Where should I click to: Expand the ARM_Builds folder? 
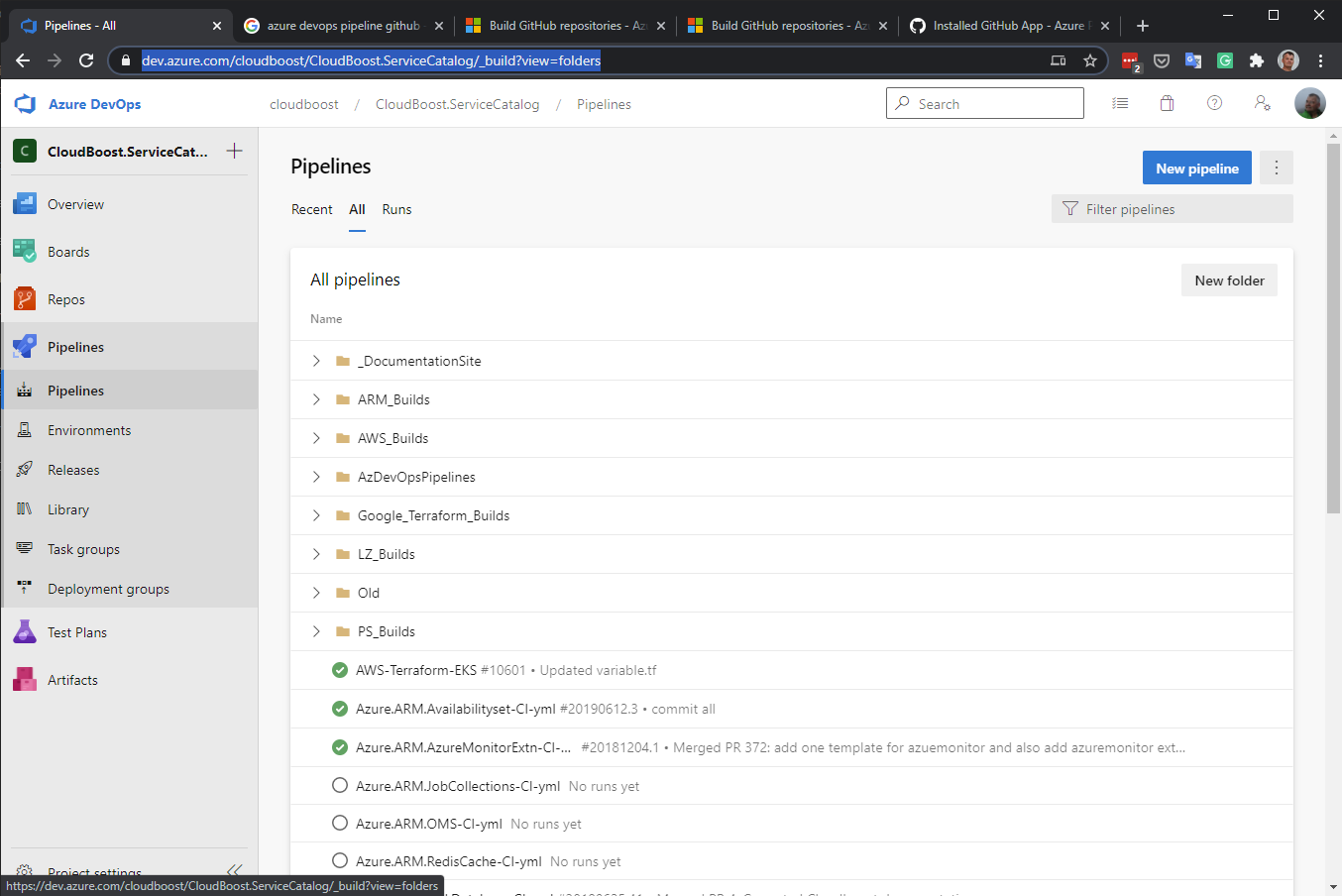(x=316, y=399)
